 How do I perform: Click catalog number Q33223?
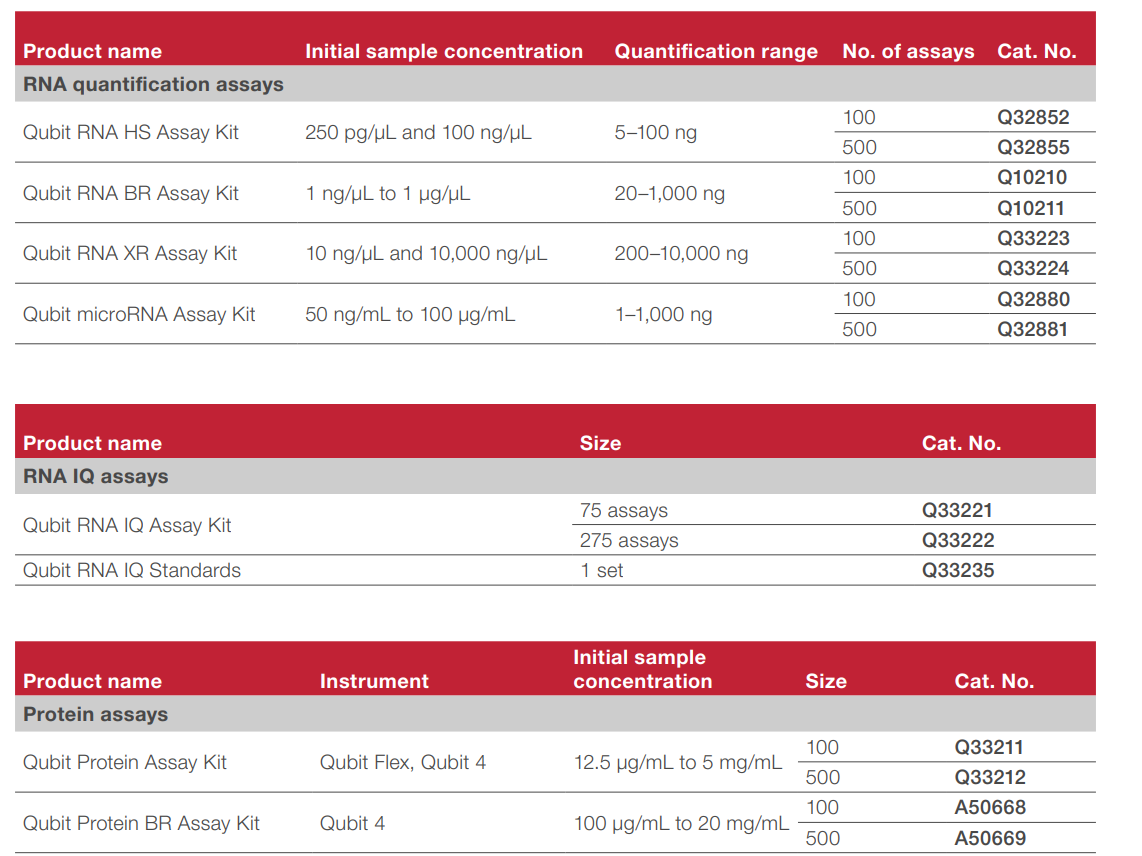pos(1033,238)
